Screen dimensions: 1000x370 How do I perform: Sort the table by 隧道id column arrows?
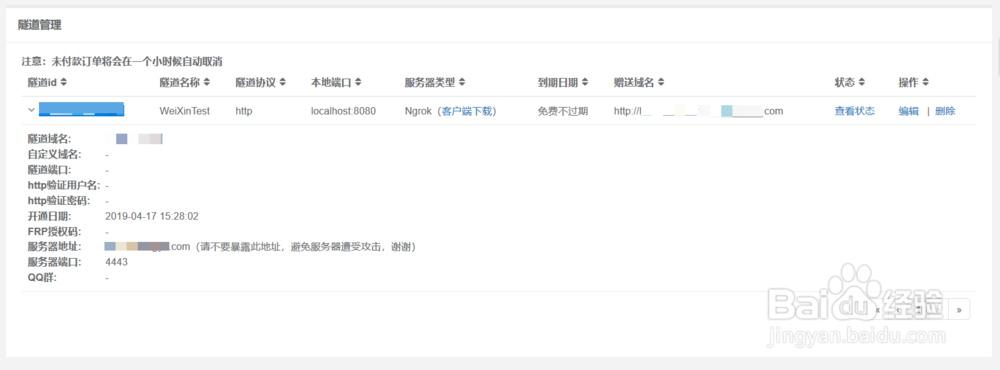(x=63, y=82)
